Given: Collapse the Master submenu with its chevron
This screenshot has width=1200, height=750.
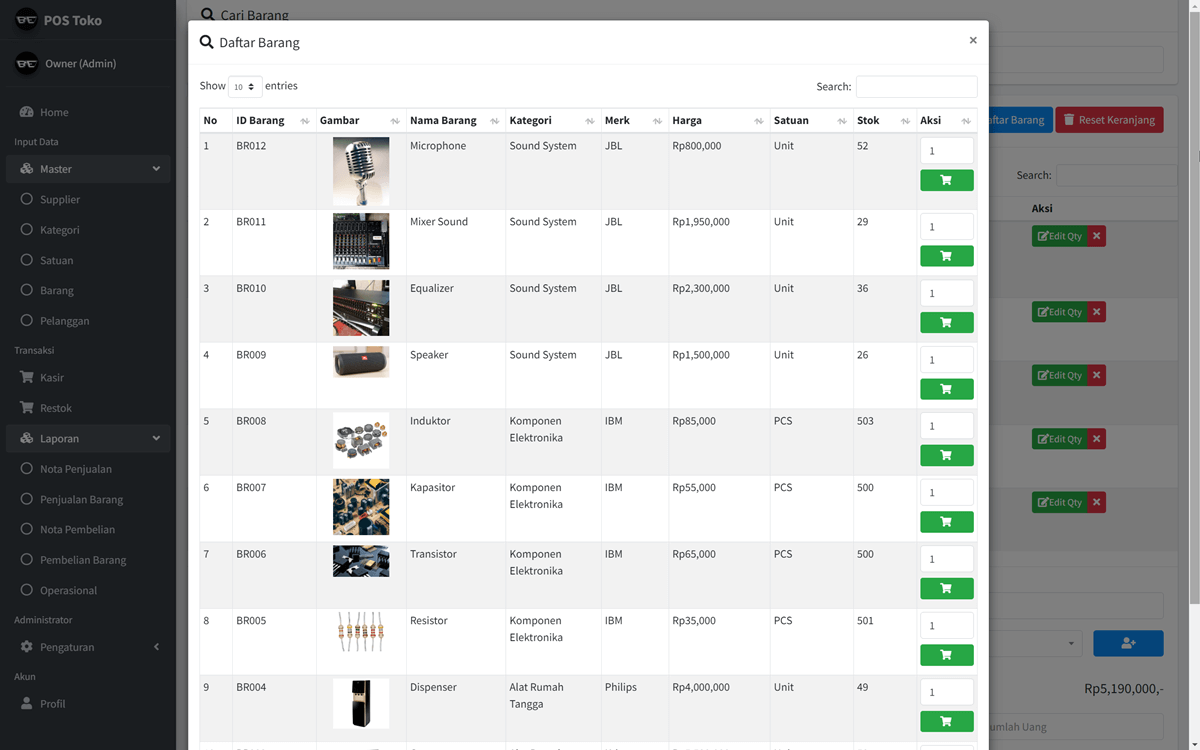Looking at the screenshot, I should coord(156,168).
